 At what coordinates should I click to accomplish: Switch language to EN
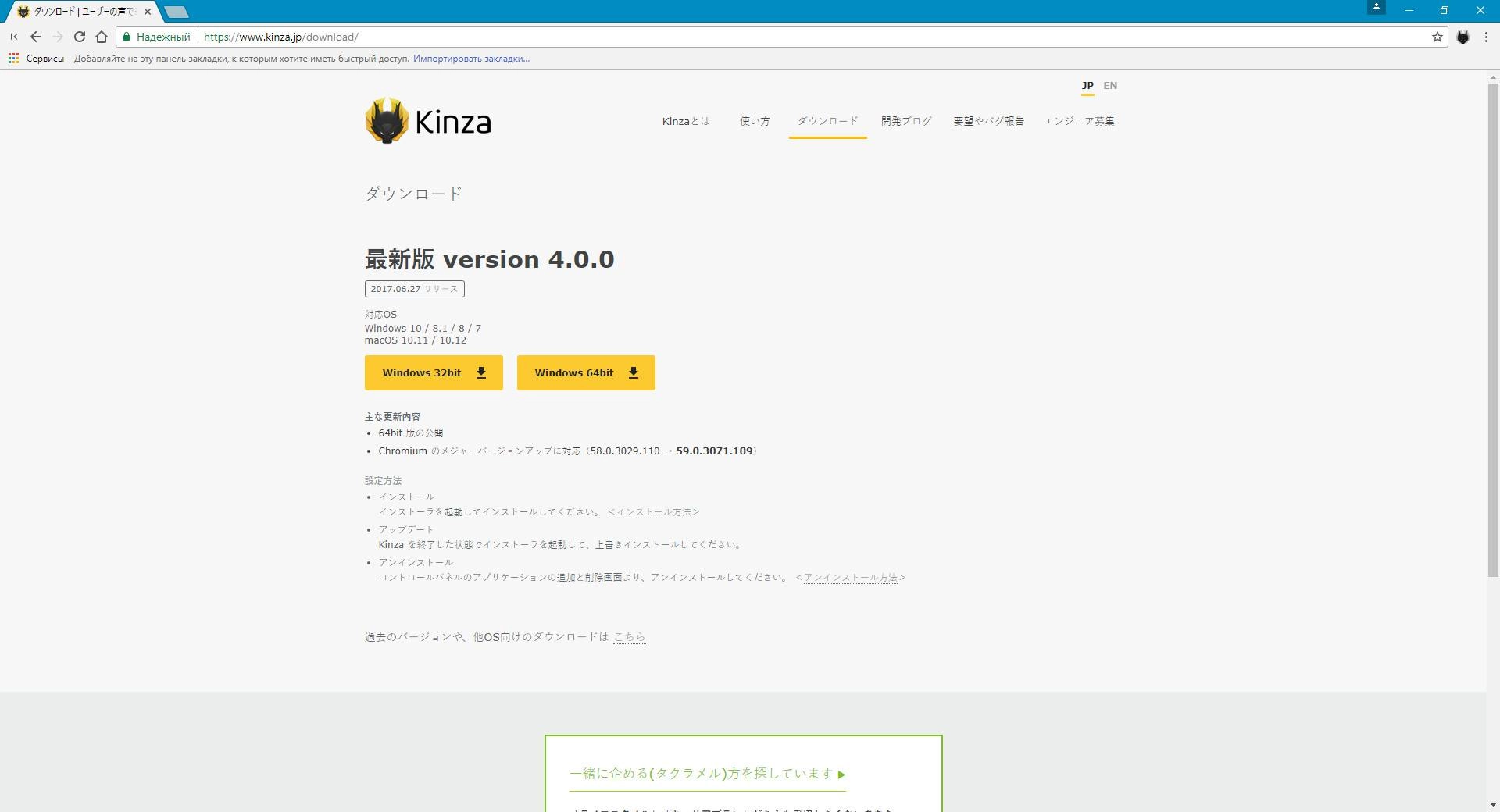(1110, 86)
